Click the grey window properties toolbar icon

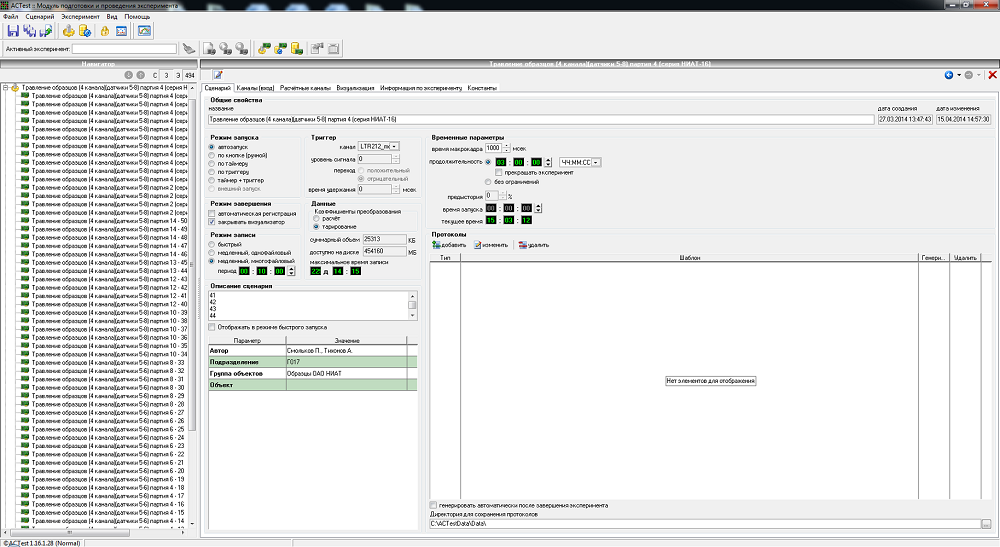317,48
